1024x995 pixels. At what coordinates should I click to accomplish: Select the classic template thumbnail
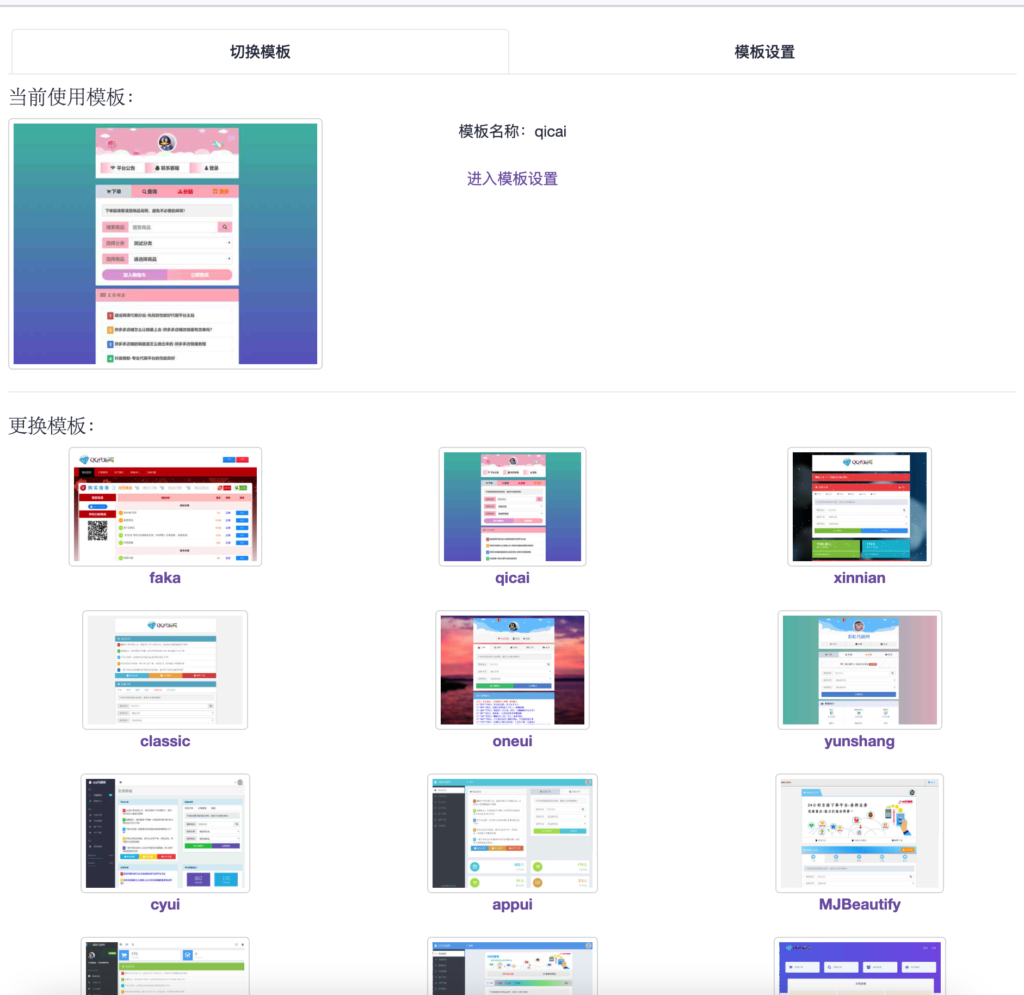(x=165, y=670)
